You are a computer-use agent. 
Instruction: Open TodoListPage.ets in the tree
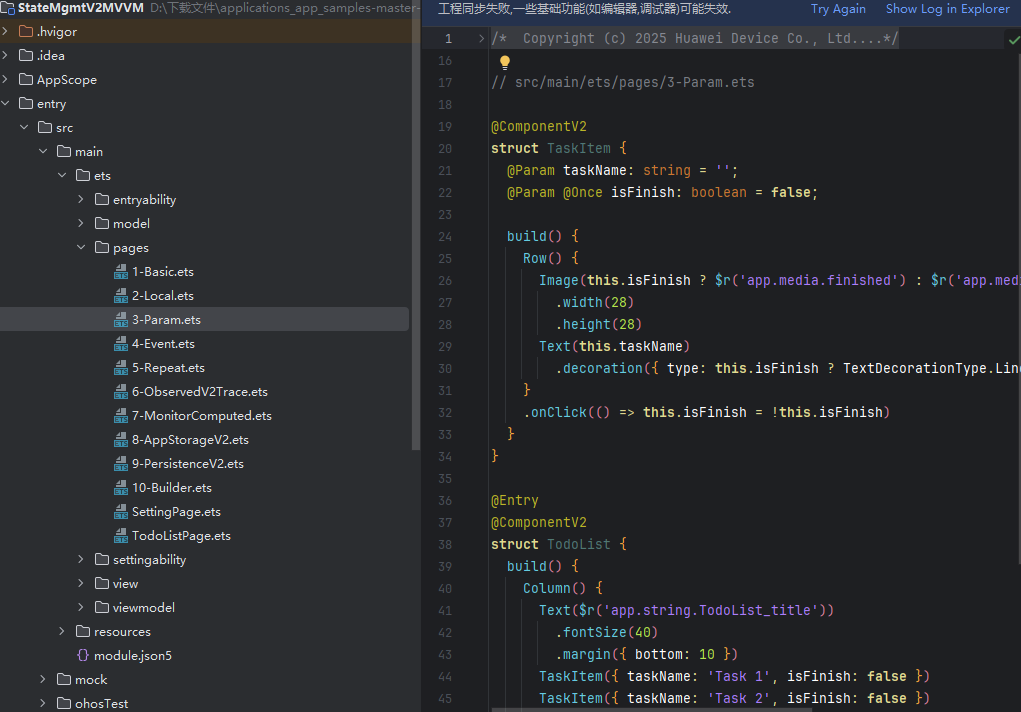pyautogui.click(x=181, y=535)
